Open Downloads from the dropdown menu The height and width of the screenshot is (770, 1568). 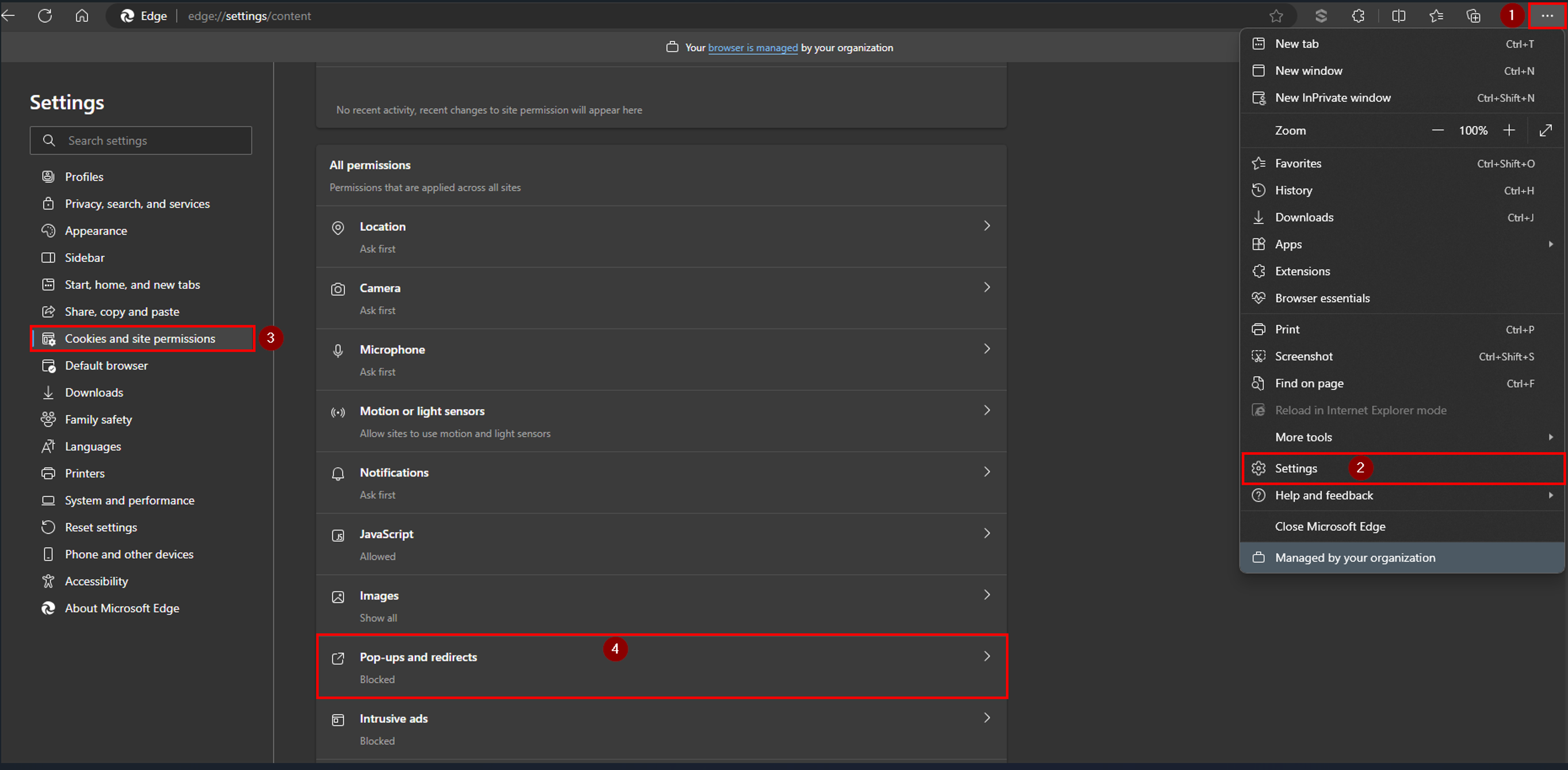(1402, 218)
